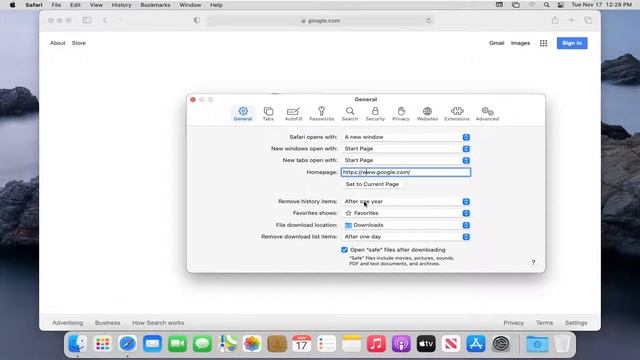Toggle the Safari sidebar button
Image resolution: width=640 pixels, height=360 pixels.
click(x=87, y=20)
